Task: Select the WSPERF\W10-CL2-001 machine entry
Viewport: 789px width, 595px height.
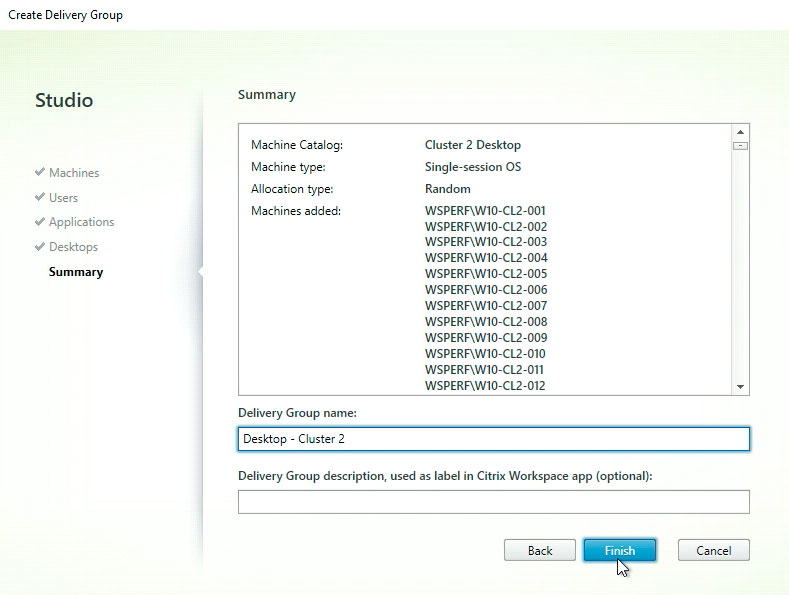Action: point(485,210)
